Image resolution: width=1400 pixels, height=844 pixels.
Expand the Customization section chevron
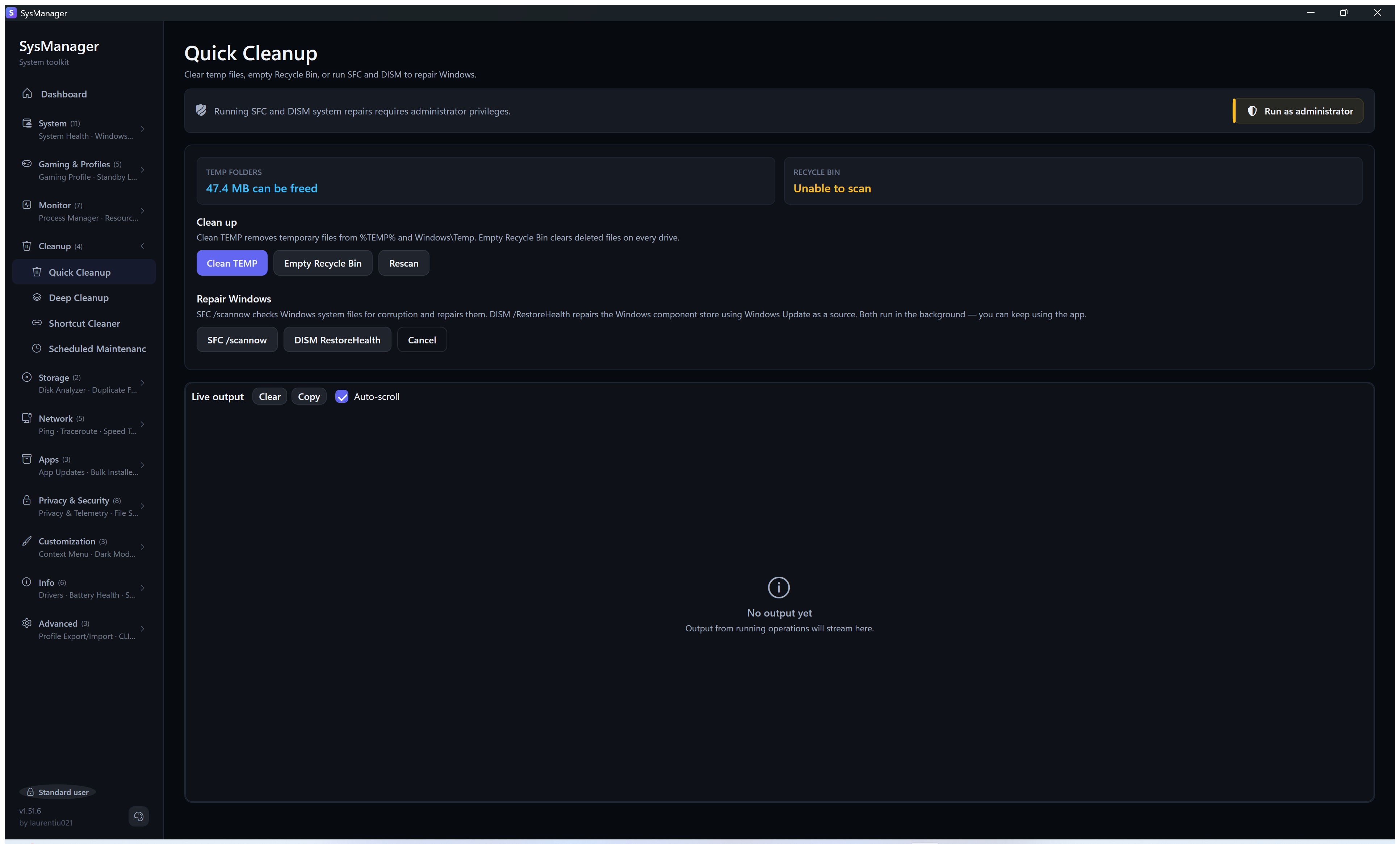coord(143,547)
